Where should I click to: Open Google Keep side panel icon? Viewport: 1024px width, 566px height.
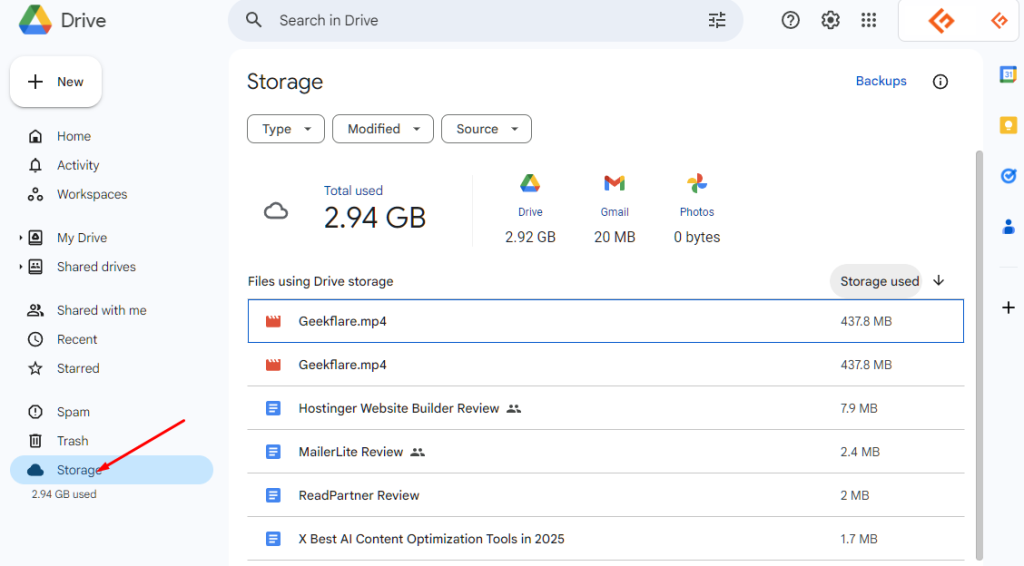coord(1008,125)
